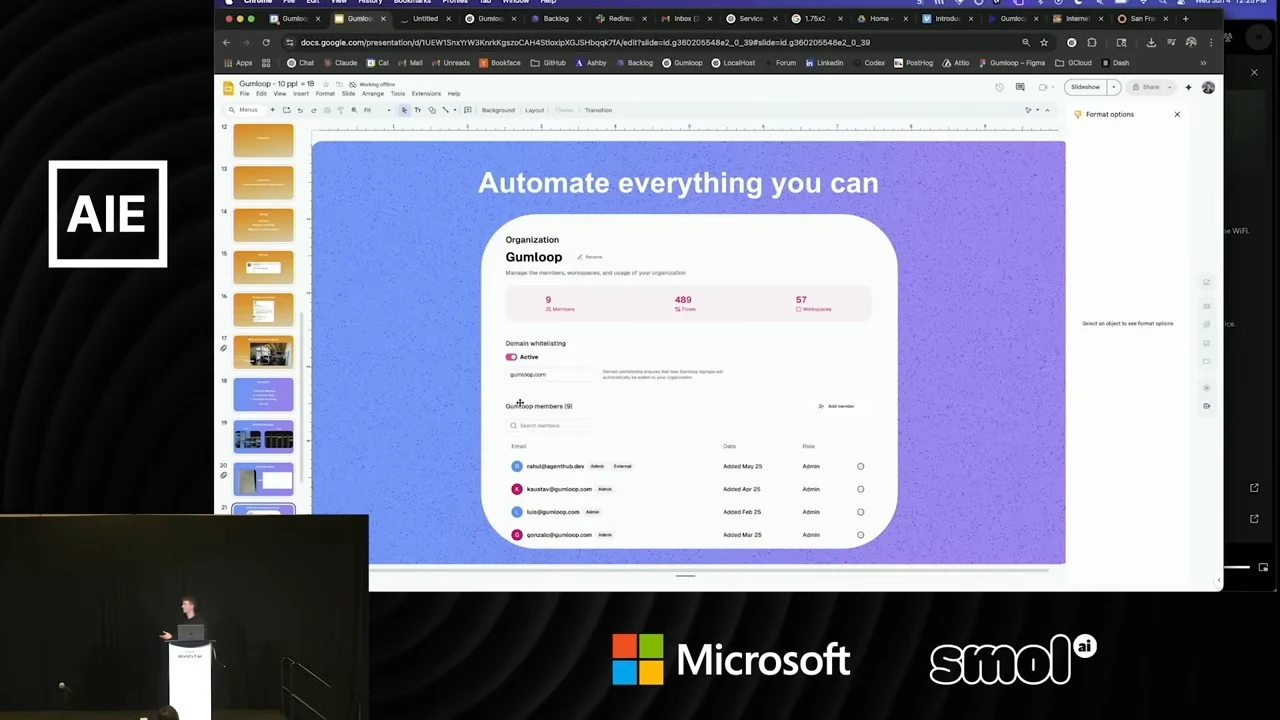Open the PostHog bookmark

coord(914,63)
